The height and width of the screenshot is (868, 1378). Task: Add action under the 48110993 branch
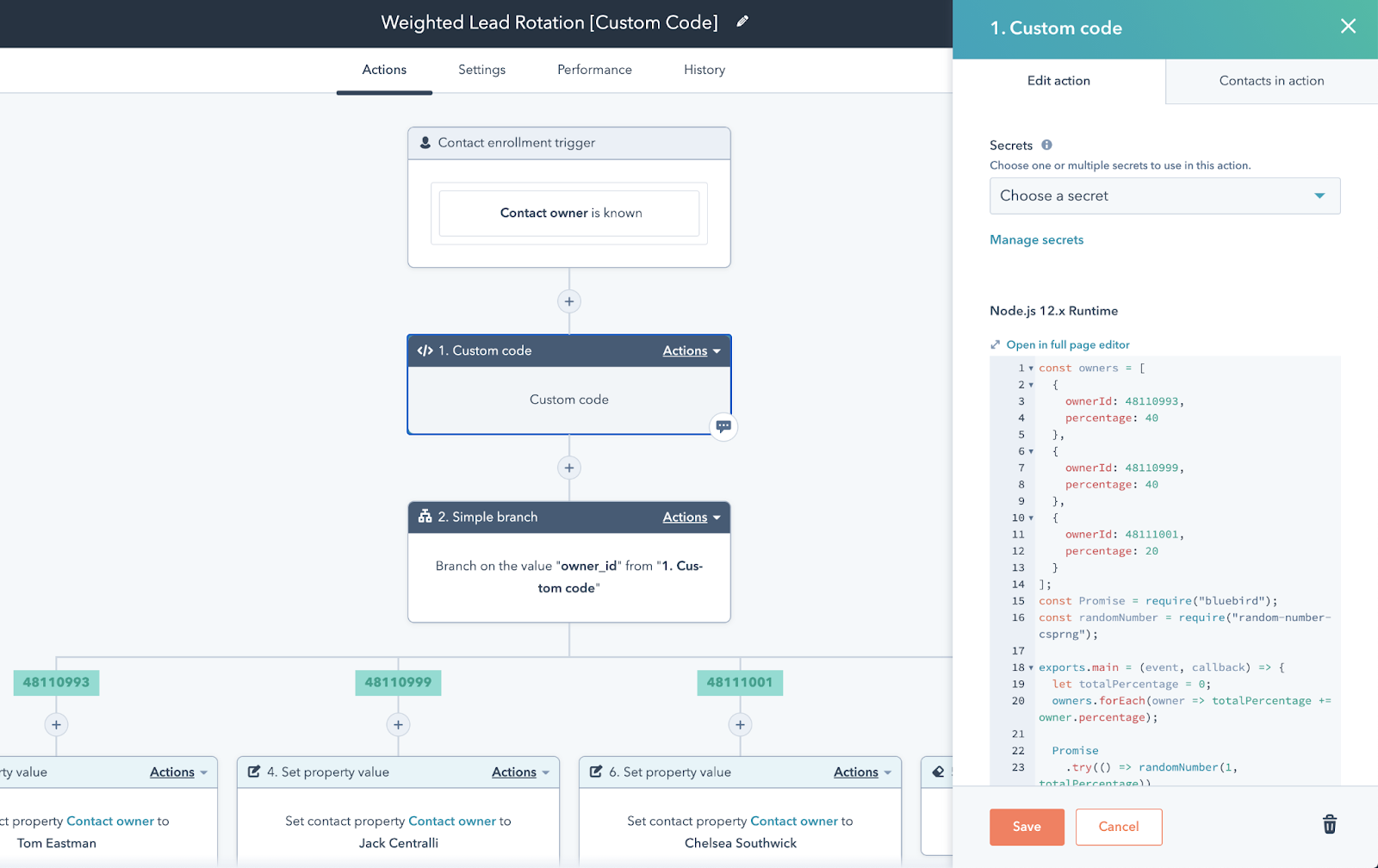click(x=56, y=724)
